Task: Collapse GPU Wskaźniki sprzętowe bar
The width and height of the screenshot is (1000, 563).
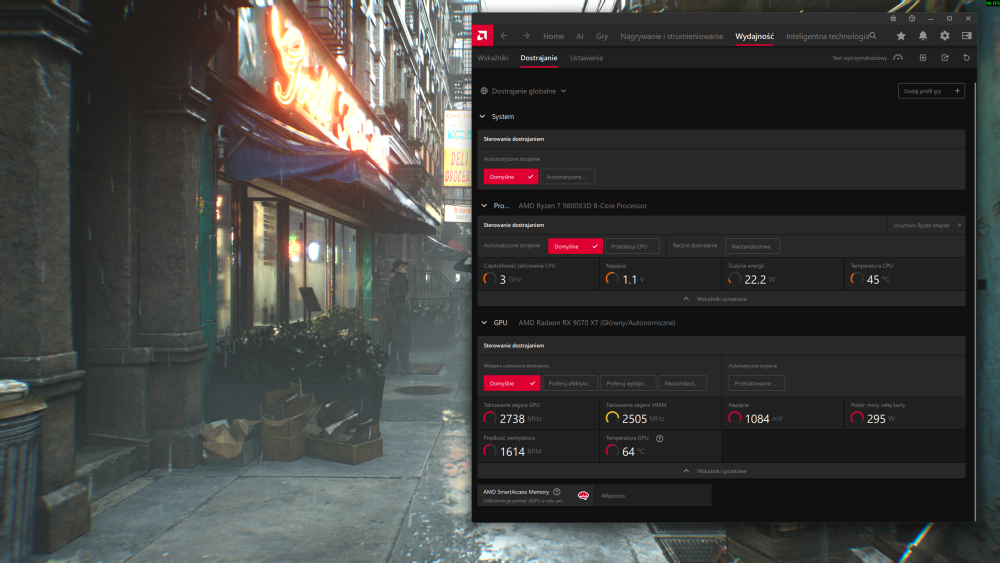Action: click(x=721, y=471)
